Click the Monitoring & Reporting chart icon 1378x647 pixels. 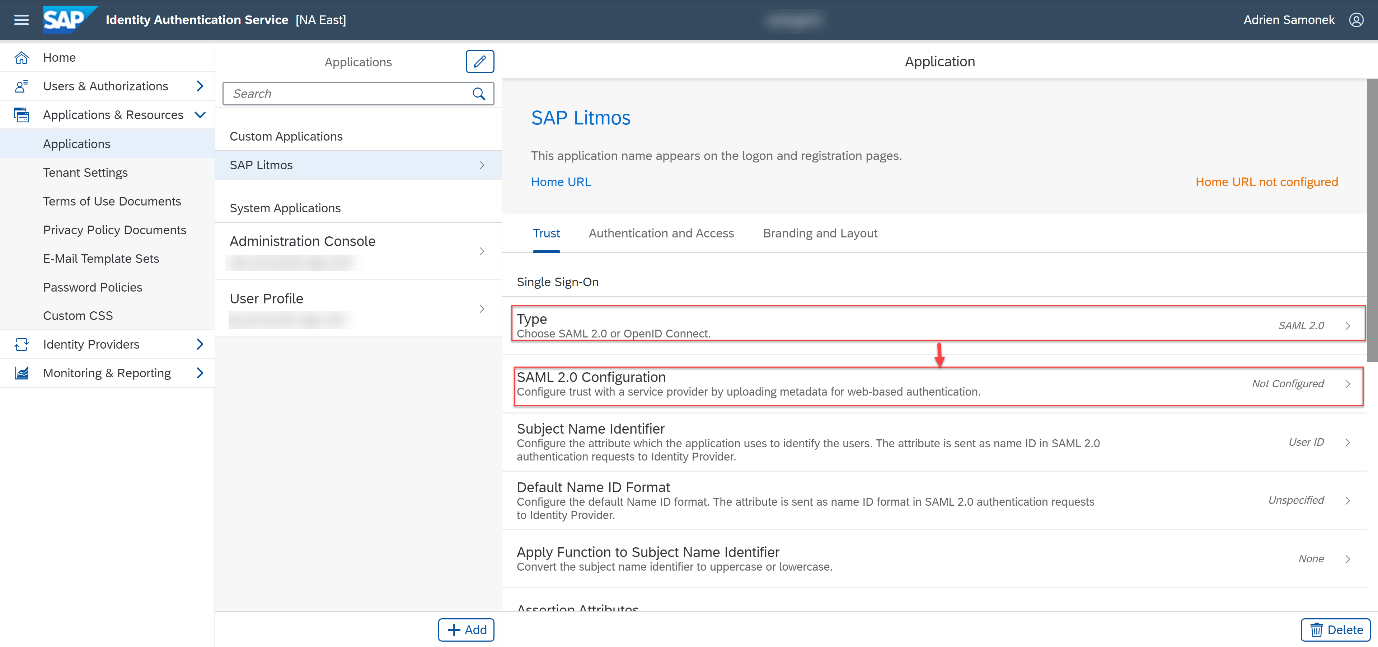coord(21,373)
